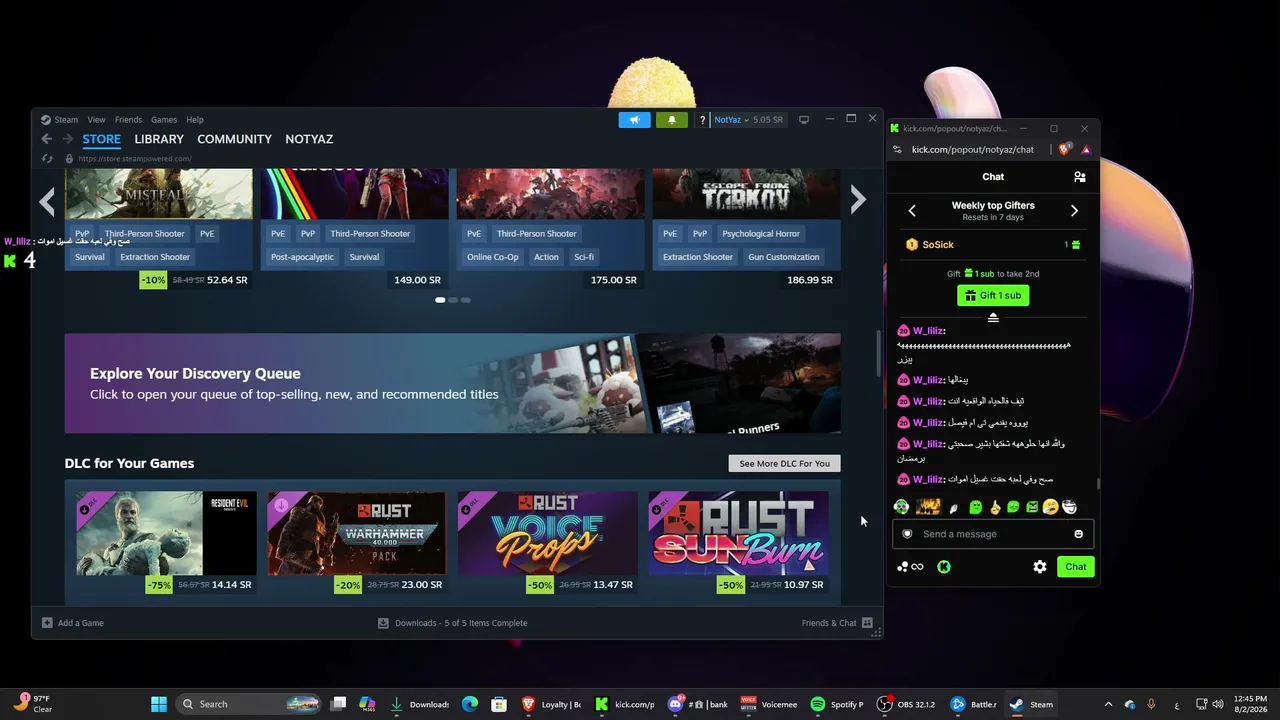Open the emoji picker in message box
Viewport: 1280px width, 720px height.
[1078, 534]
